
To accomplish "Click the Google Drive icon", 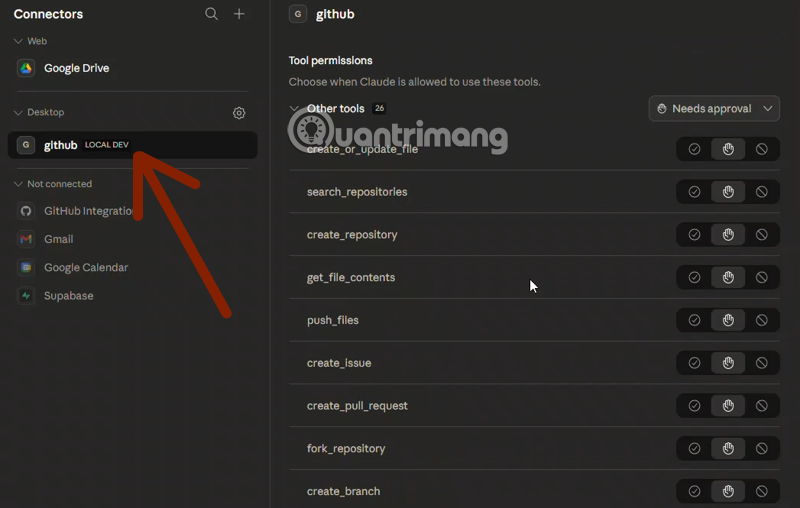I will 26,68.
